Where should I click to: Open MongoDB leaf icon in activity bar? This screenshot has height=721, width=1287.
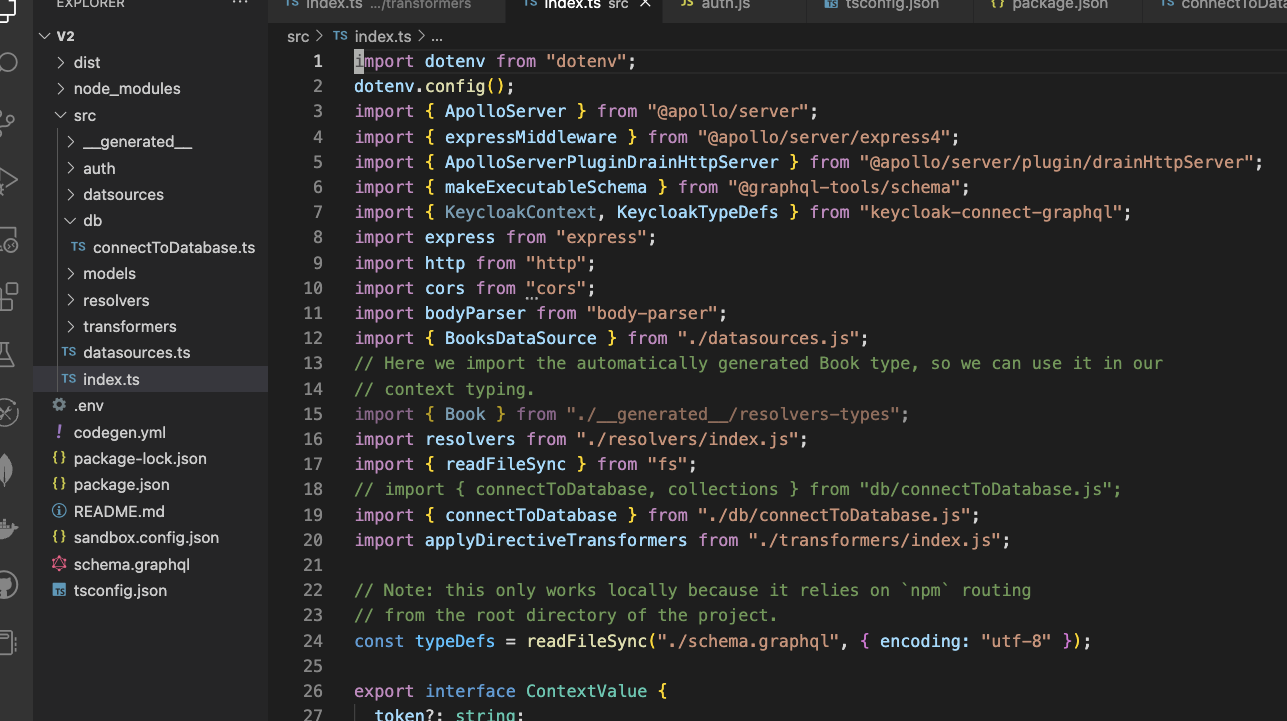click(x=7, y=470)
